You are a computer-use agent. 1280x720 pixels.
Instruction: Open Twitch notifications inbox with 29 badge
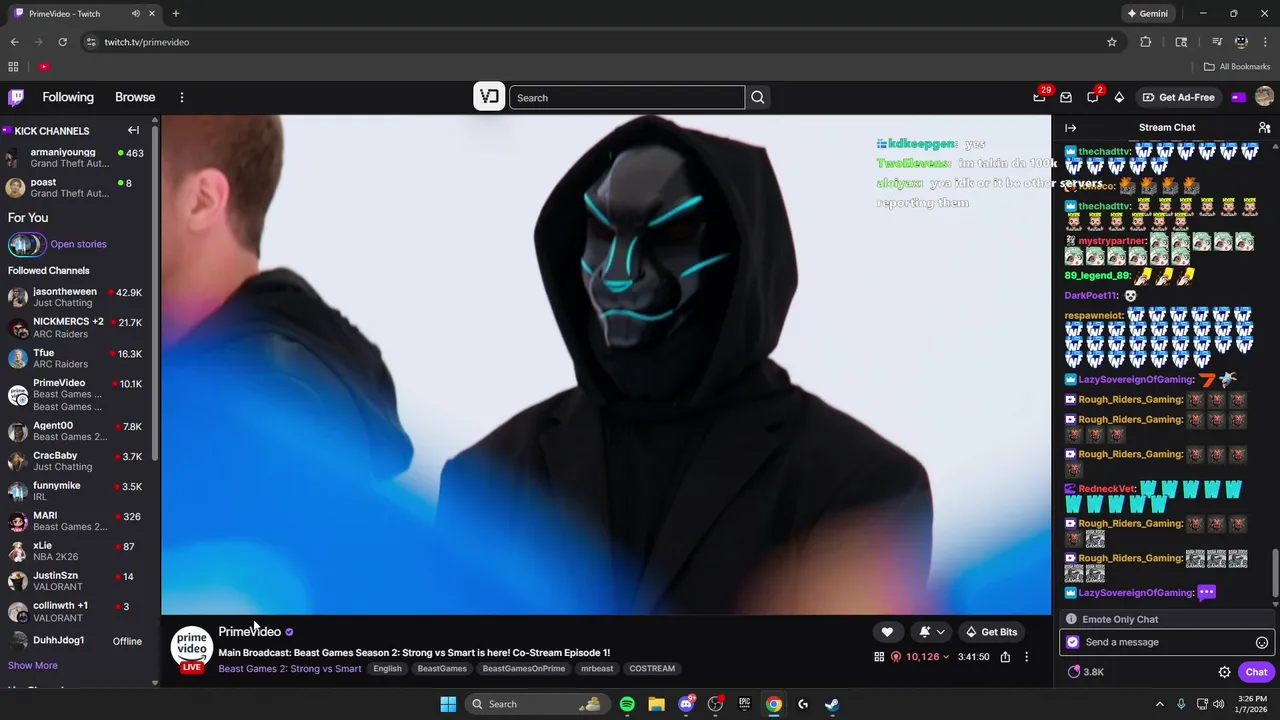1040,97
